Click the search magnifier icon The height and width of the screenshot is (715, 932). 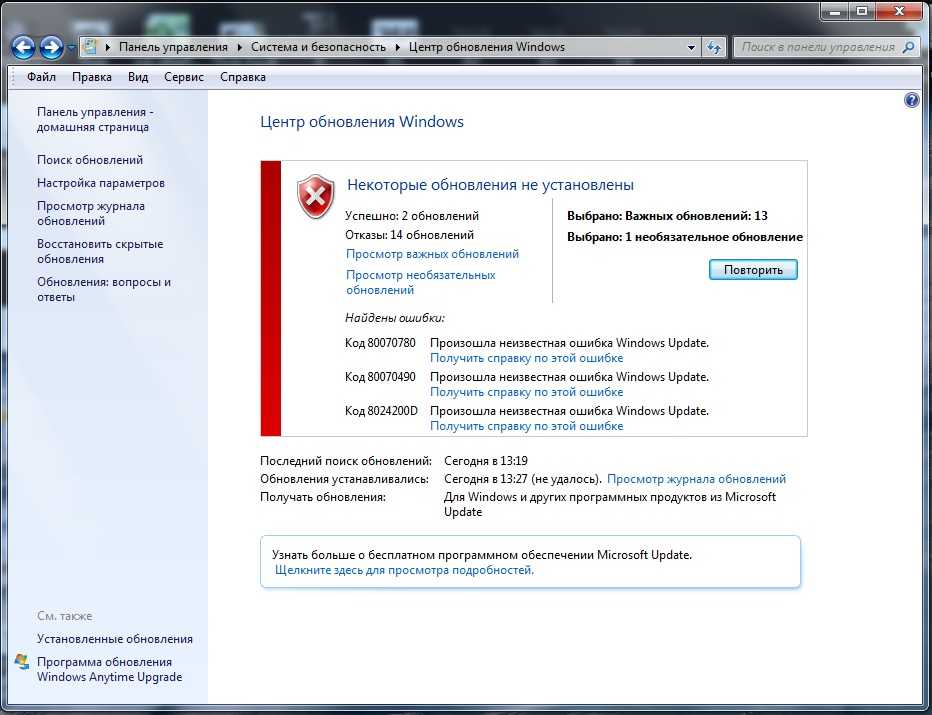pos(908,47)
